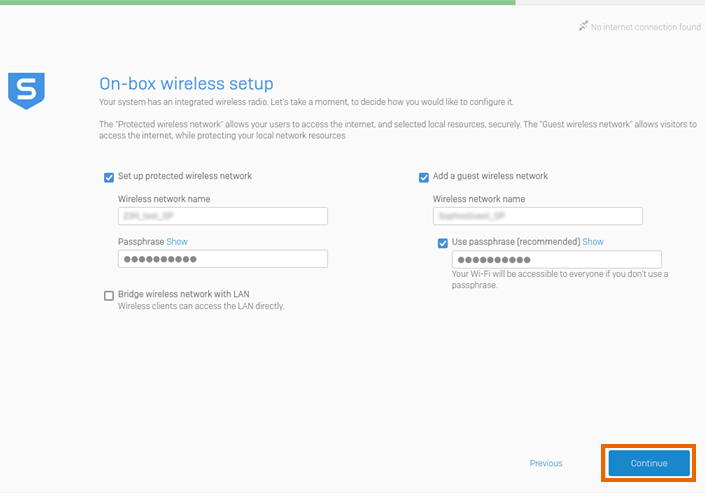Toggle 'Use passphrase (recommended)' checkbox

[x=443, y=242]
